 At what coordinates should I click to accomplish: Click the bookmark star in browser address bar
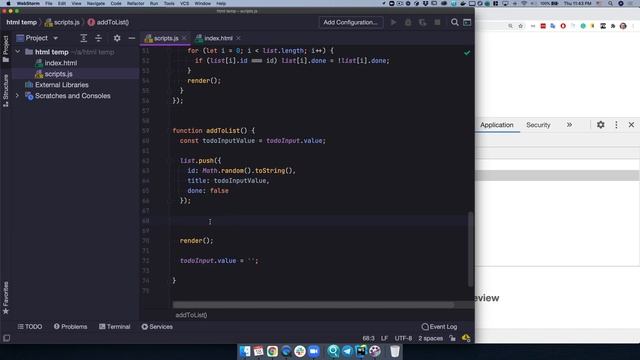point(520,26)
